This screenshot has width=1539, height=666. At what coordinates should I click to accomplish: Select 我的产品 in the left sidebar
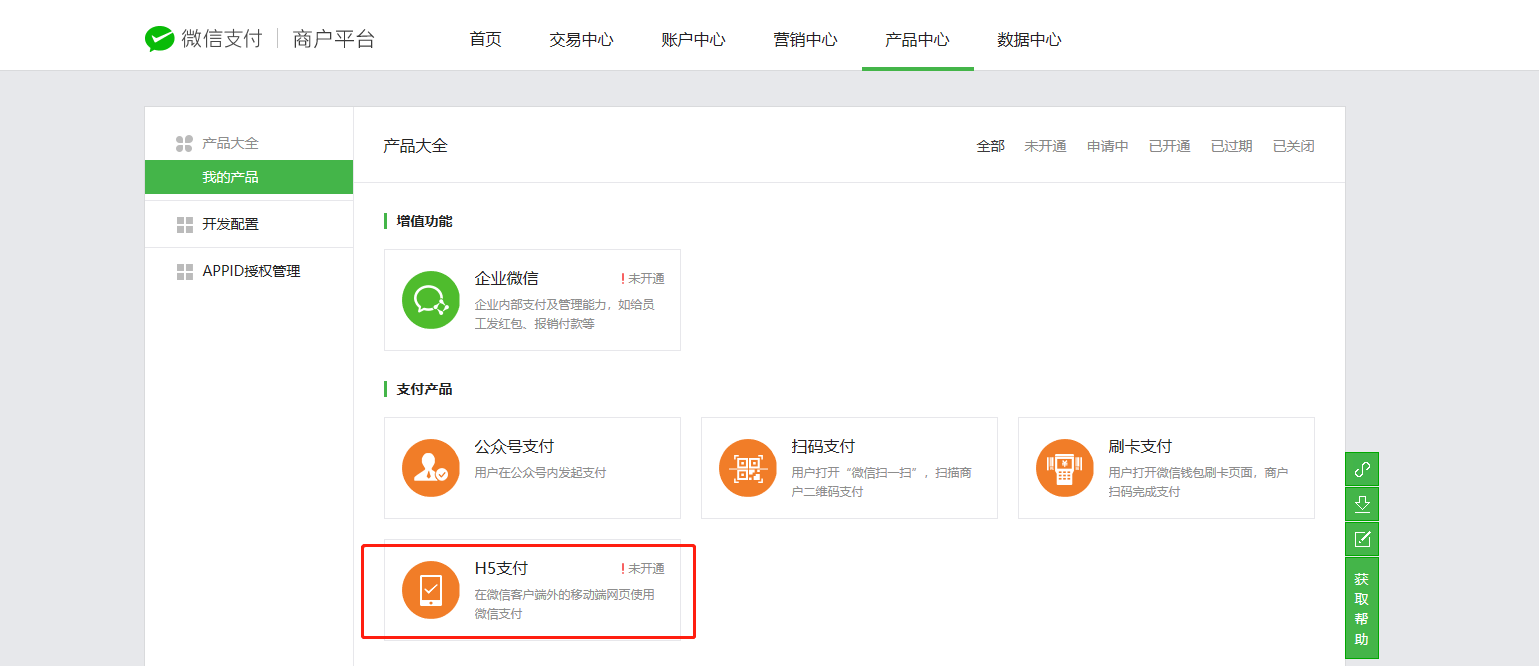(x=249, y=177)
